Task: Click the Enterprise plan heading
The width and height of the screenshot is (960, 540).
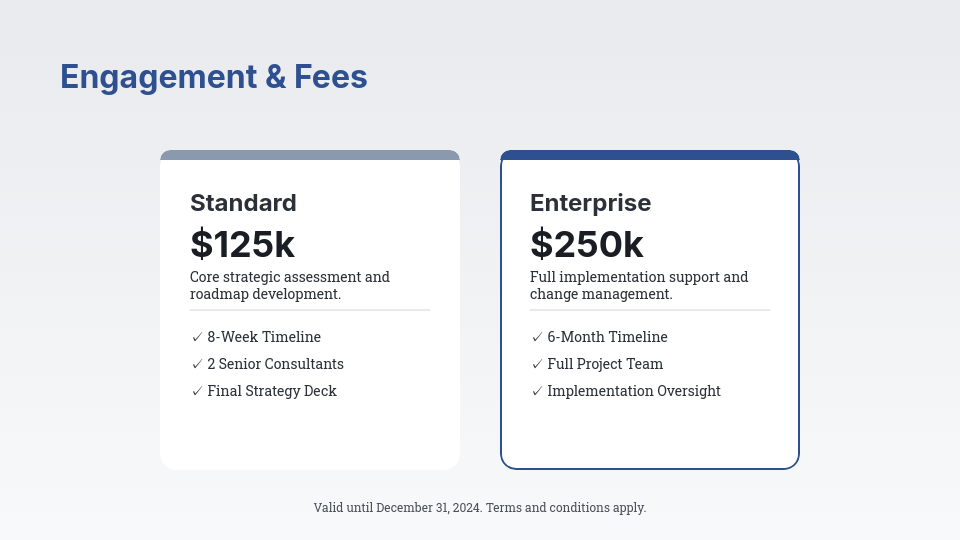Action: click(x=590, y=203)
